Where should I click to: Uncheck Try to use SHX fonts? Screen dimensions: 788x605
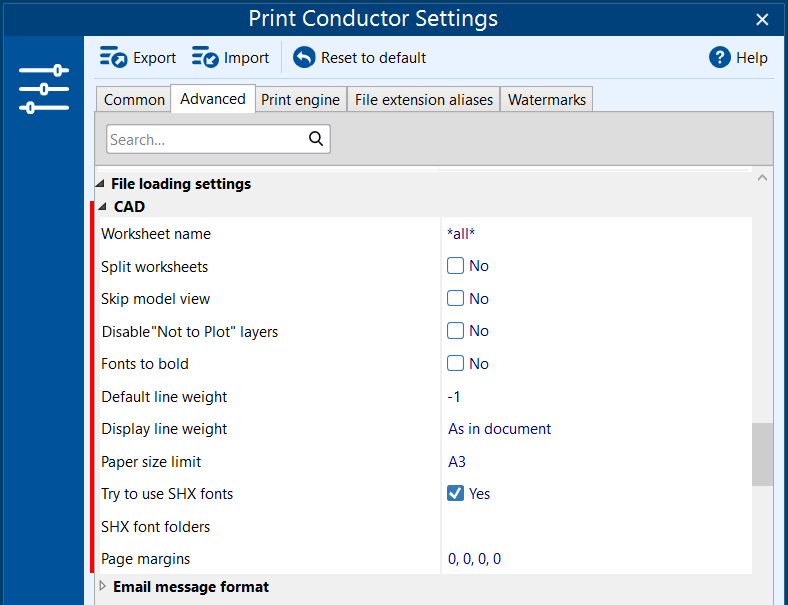click(x=455, y=493)
